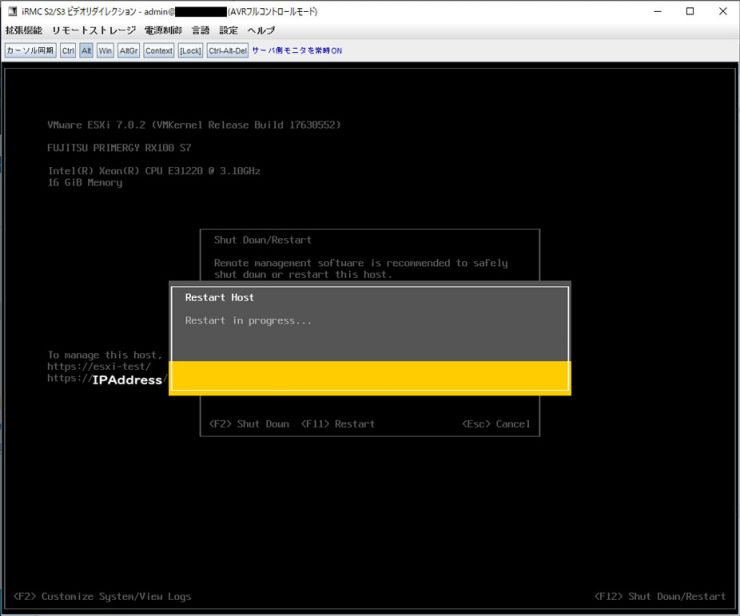
Task: Click the 'To manage this host' text
Action: [105, 355]
